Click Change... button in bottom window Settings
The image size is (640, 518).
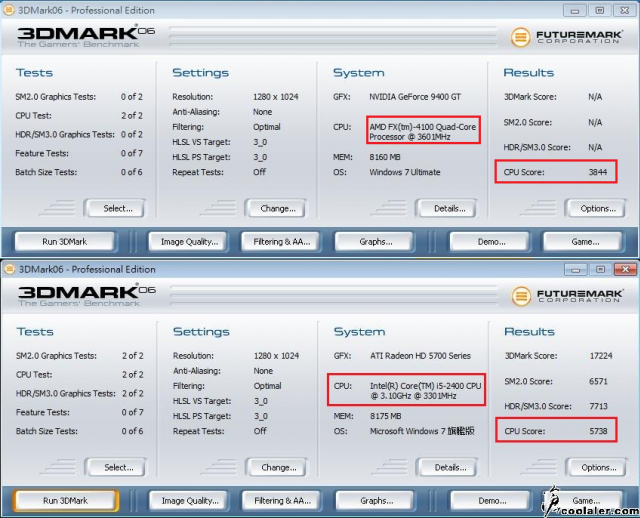[276, 467]
